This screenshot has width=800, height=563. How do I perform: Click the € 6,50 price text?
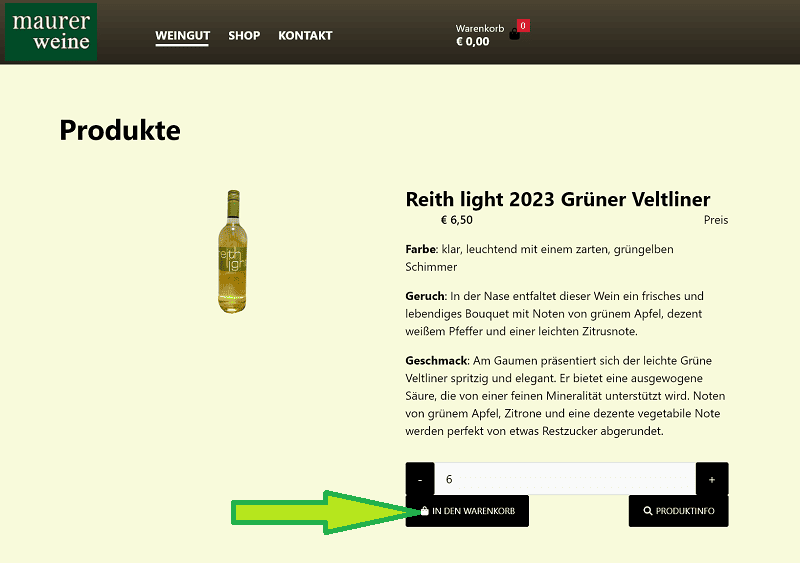[x=457, y=220]
